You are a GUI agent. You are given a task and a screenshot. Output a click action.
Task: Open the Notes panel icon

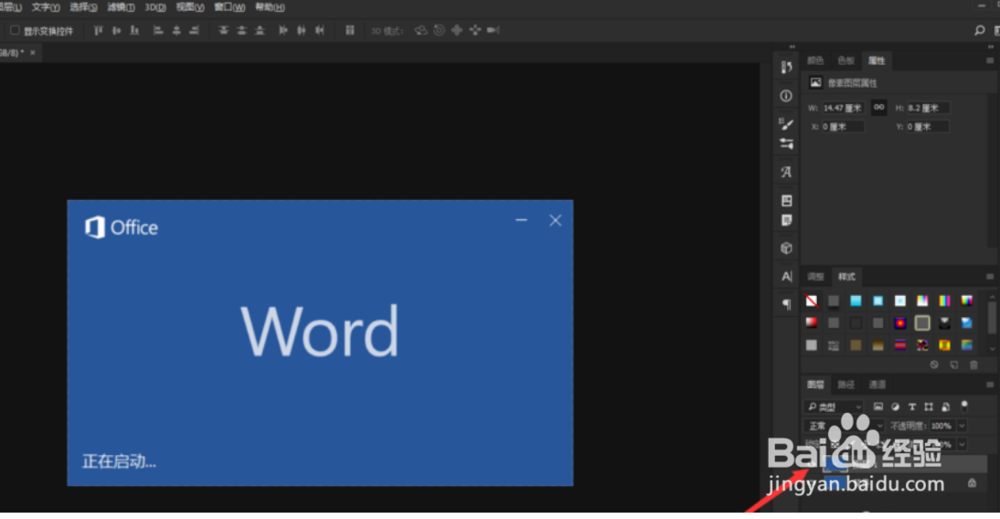click(786, 221)
